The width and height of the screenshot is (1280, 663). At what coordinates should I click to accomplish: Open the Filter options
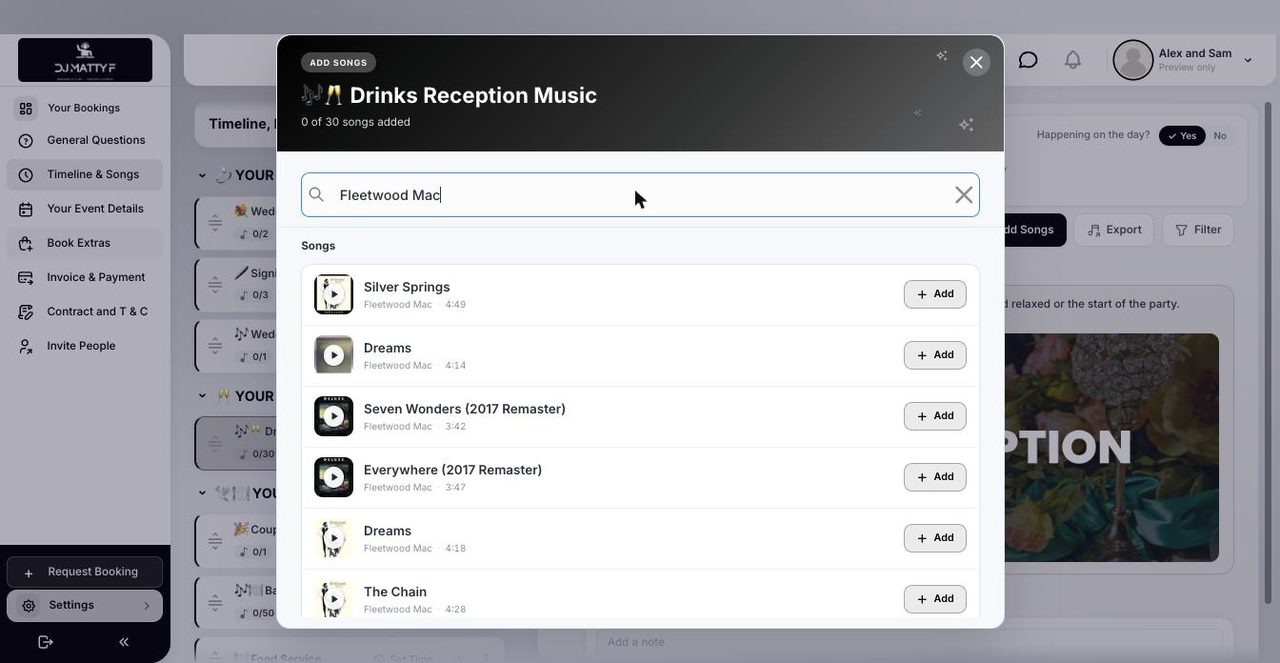tap(1198, 230)
